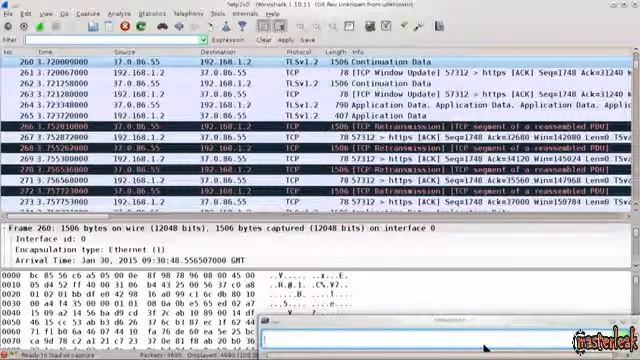Find a packet with binoculars icon
The image size is (640, 360).
coord(162,27)
